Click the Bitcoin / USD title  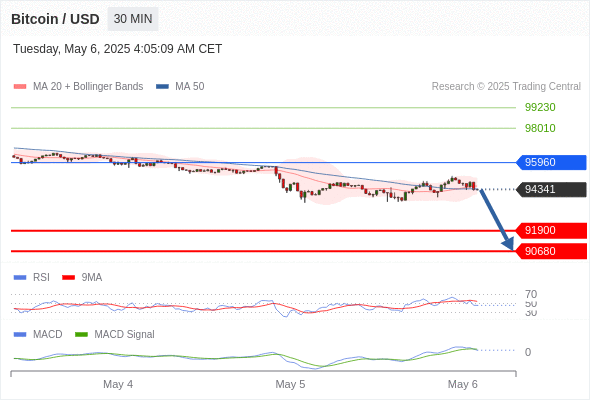pos(55,19)
